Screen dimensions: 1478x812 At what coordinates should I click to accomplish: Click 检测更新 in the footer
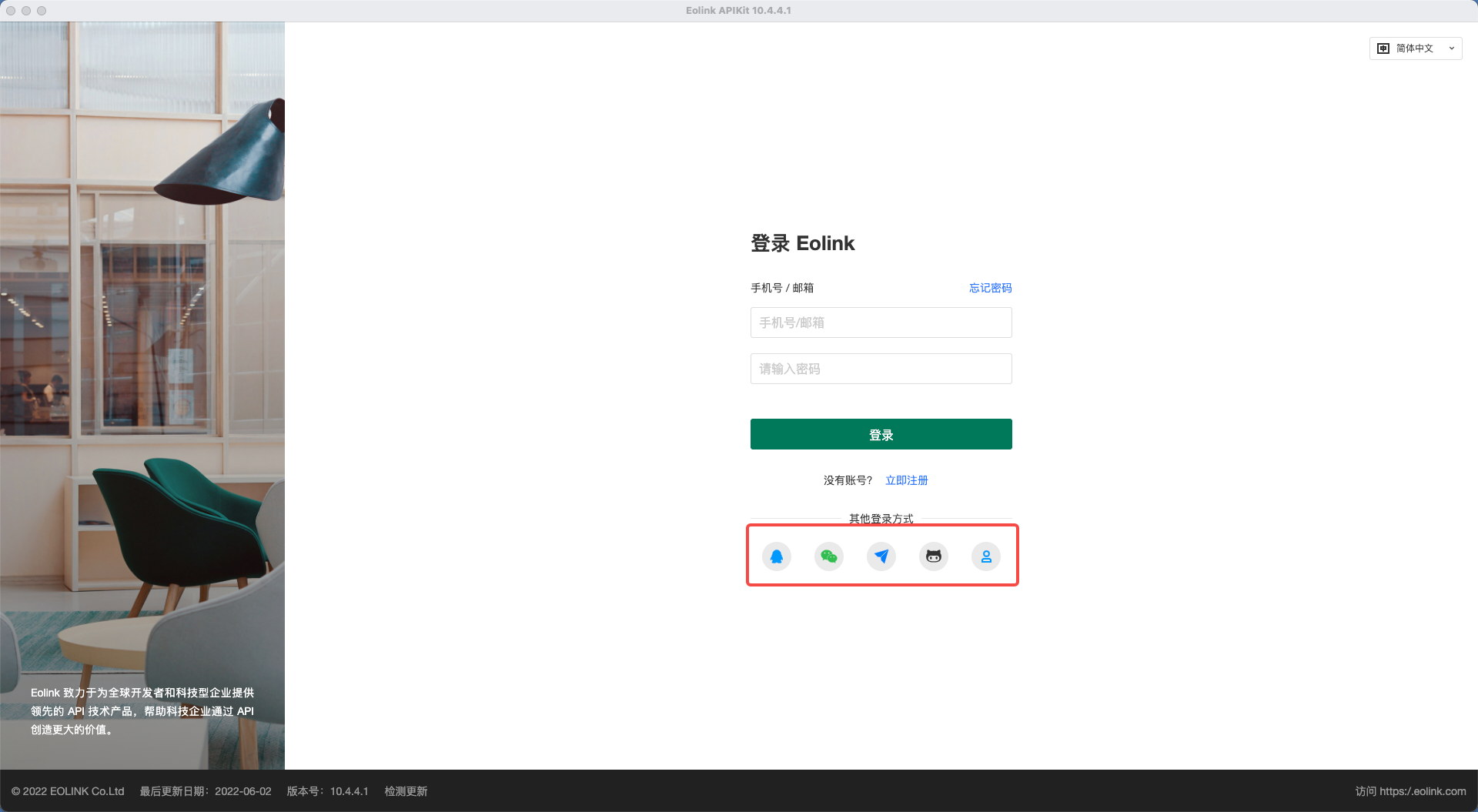406,791
